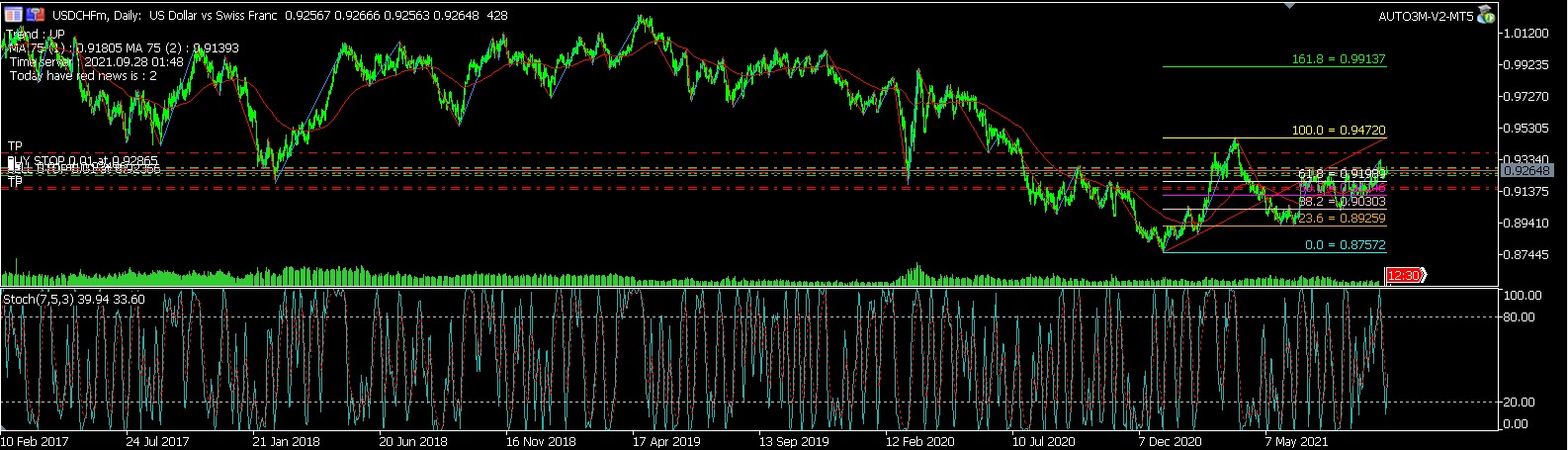
Task: Select the Fibonacci 38.2 = 0.90303 level
Action: [1342, 202]
